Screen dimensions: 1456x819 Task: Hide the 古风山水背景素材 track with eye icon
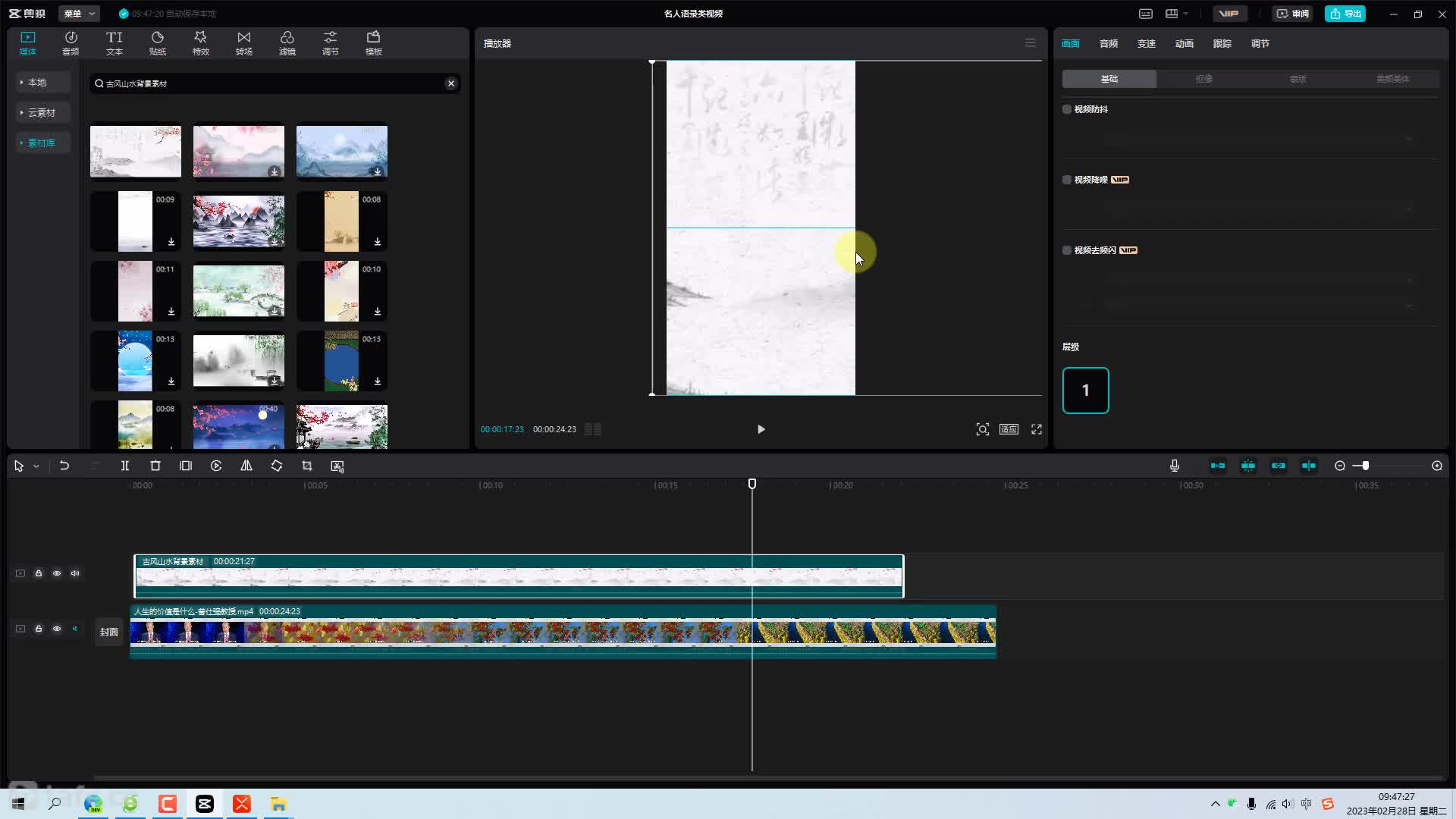click(57, 573)
